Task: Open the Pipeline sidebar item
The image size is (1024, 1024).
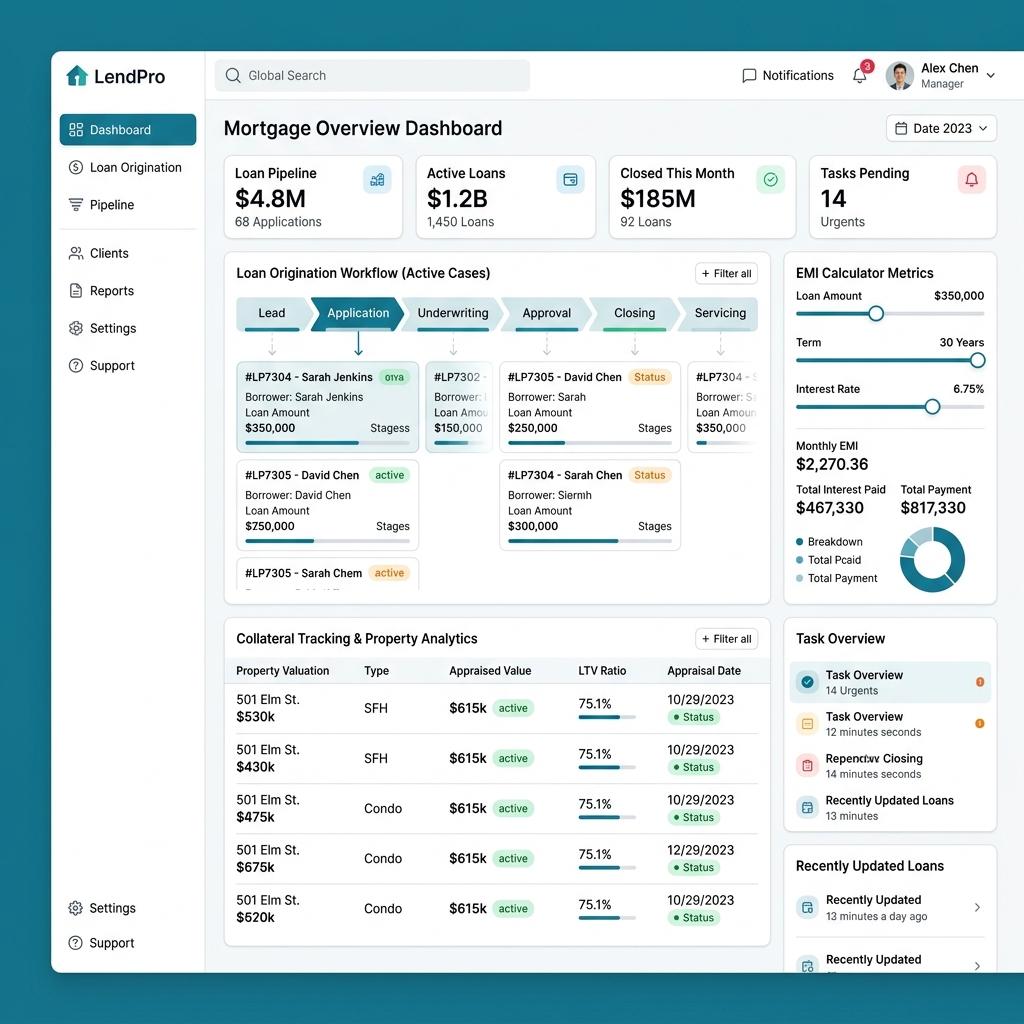Action: click(128, 205)
